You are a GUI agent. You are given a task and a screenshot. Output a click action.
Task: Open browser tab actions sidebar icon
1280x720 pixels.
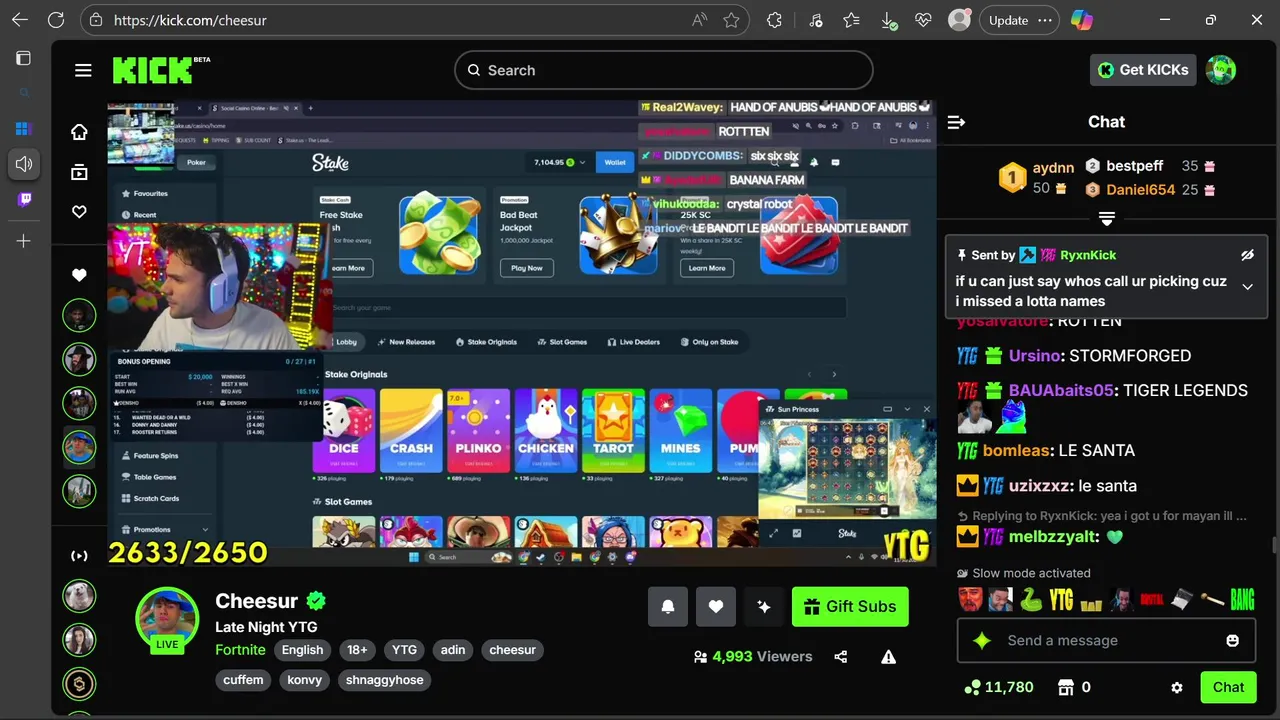(24, 58)
